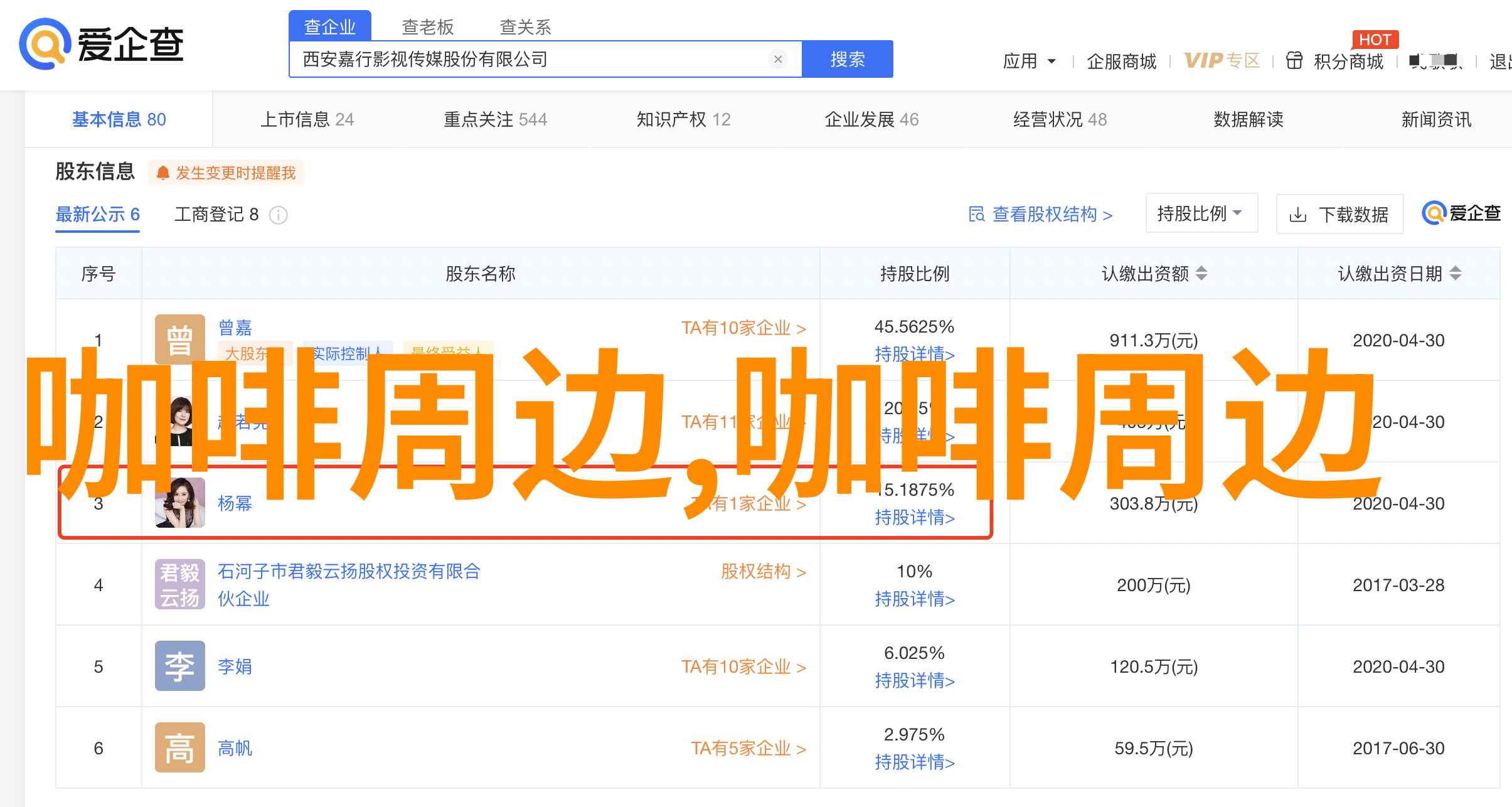Screen dimensions: 1512x807
Task: Select the 2017-06-30 date cell
Action: 1398,748
